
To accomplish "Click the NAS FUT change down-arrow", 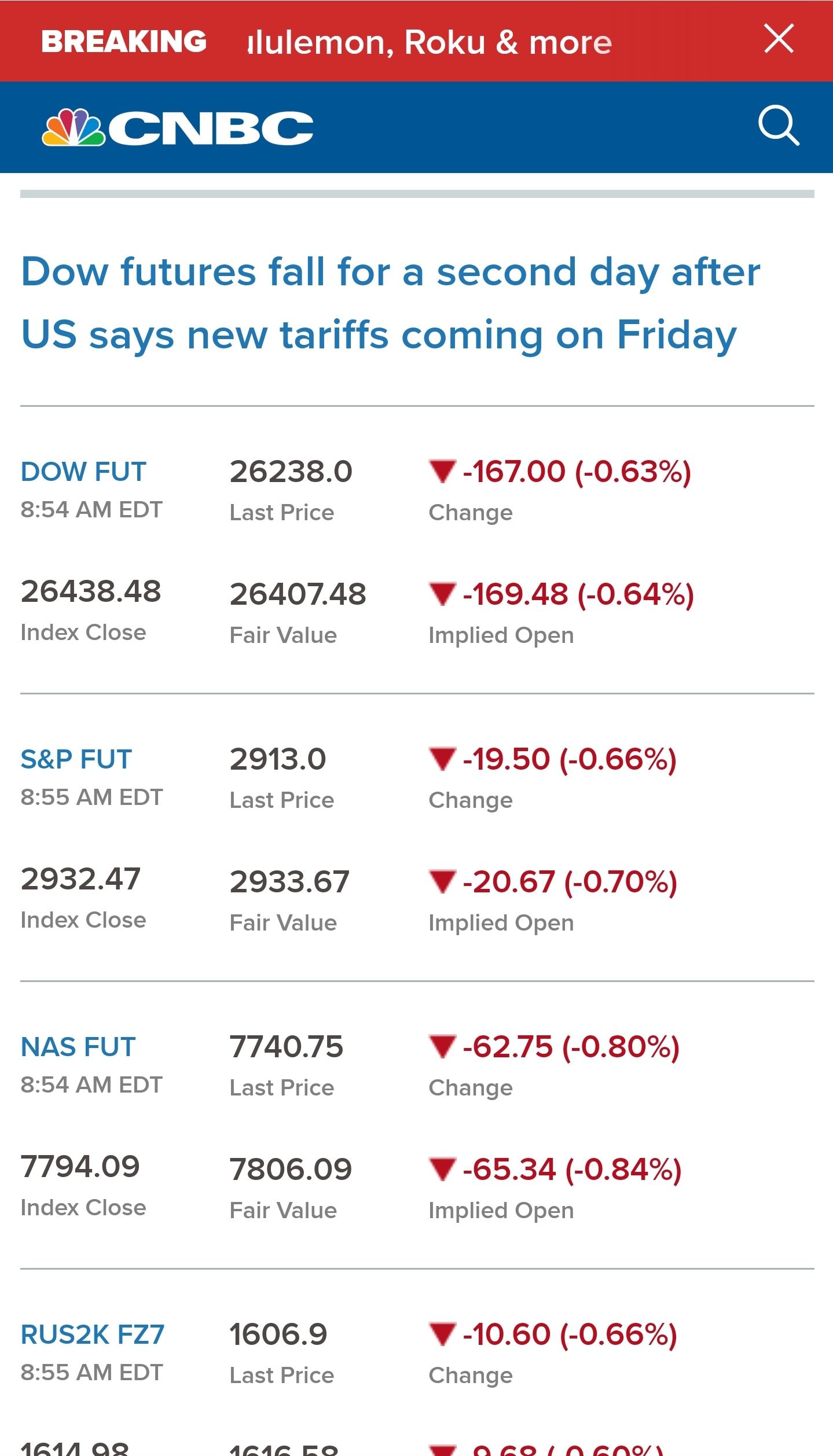I will (x=443, y=1046).
